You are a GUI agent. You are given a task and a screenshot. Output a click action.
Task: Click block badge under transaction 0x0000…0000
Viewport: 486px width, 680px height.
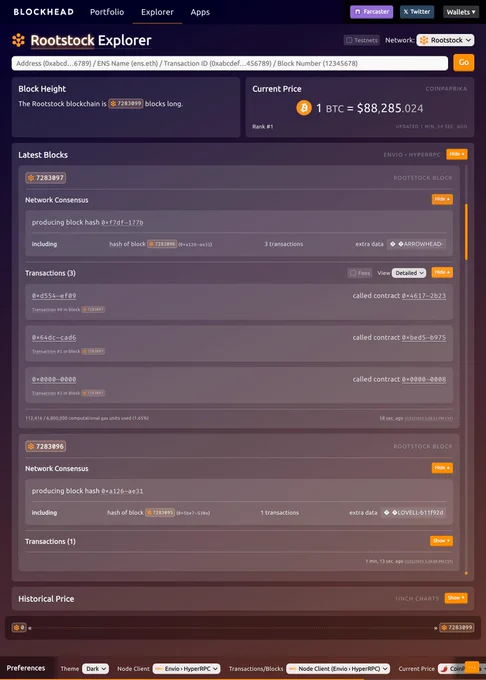click(x=93, y=393)
